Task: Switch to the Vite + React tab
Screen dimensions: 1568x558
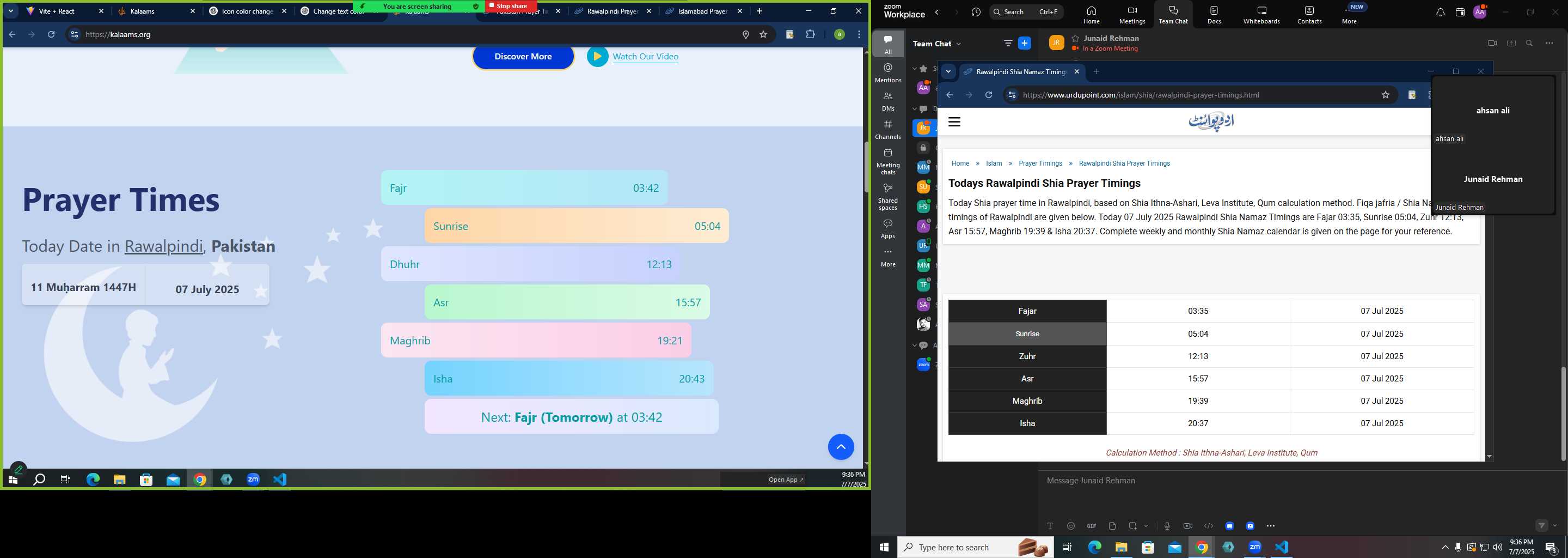Action: [x=65, y=11]
